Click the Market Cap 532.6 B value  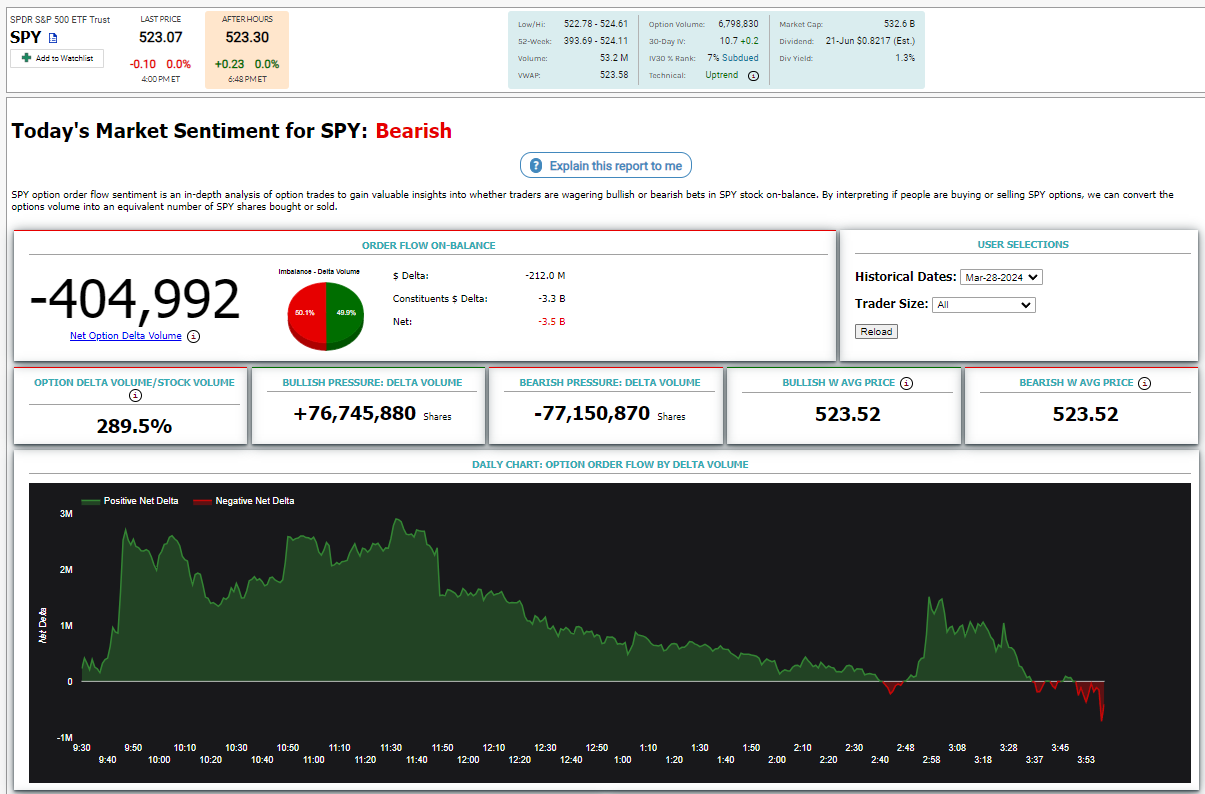pyautogui.click(x=899, y=23)
